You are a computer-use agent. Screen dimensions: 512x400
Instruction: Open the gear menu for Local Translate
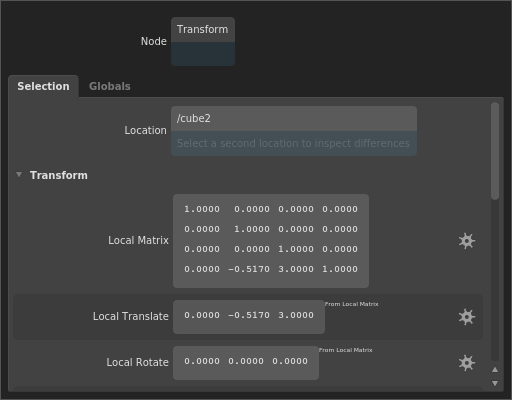pyautogui.click(x=466, y=317)
